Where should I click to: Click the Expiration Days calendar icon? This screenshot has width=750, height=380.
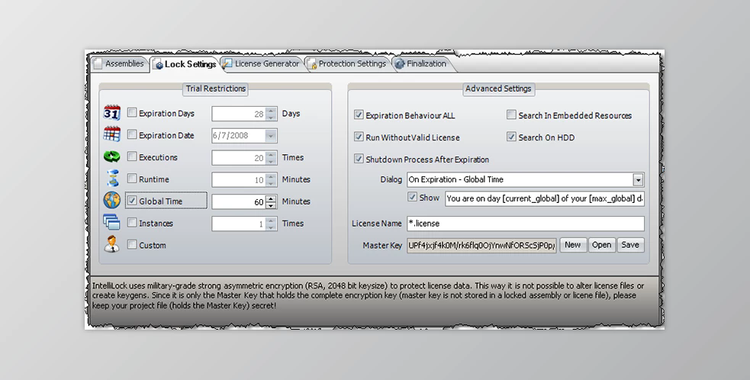click(x=112, y=113)
